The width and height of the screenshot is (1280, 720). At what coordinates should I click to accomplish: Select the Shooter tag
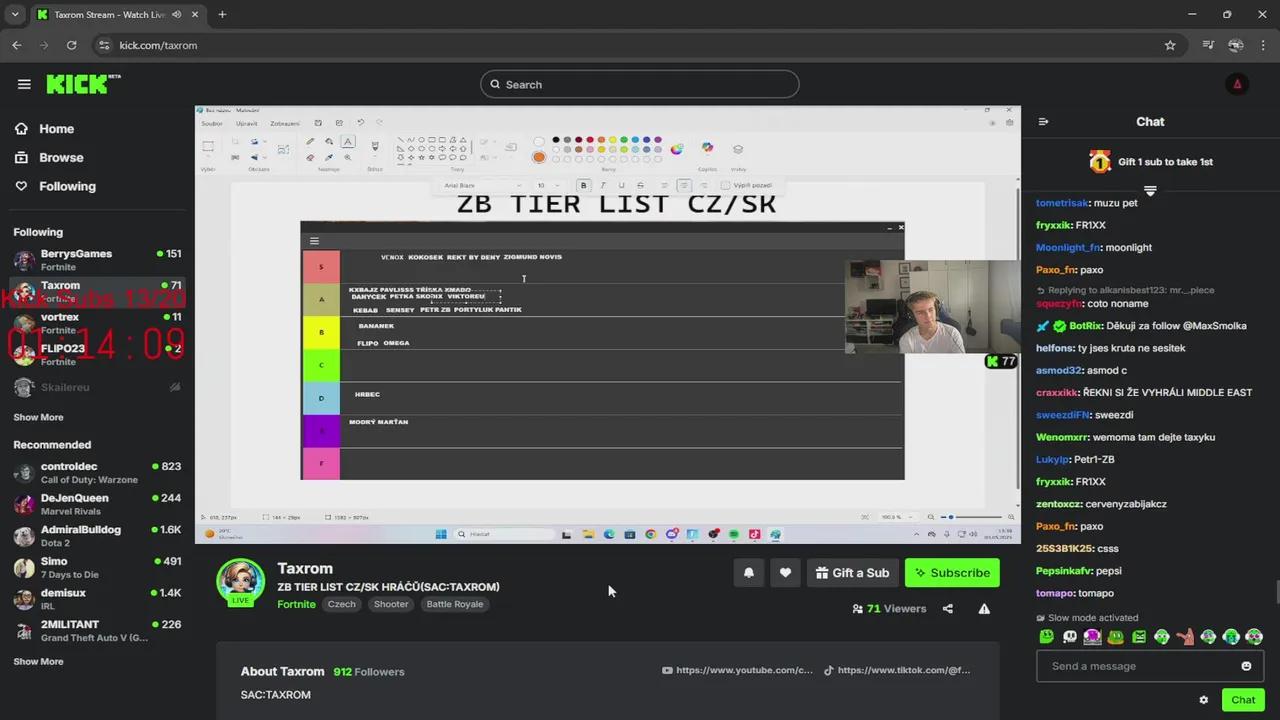pyautogui.click(x=391, y=605)
